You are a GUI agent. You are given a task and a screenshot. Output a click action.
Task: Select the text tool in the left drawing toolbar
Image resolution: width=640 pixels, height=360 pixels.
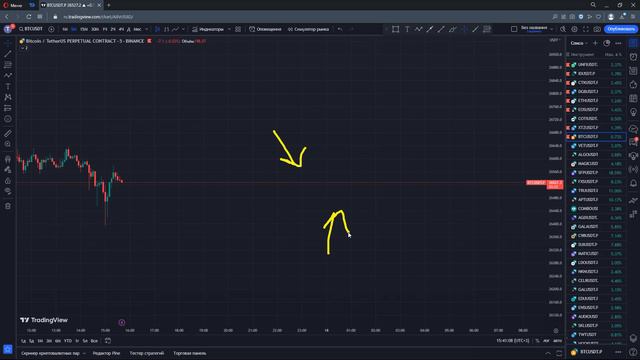[x=8, y=87]
